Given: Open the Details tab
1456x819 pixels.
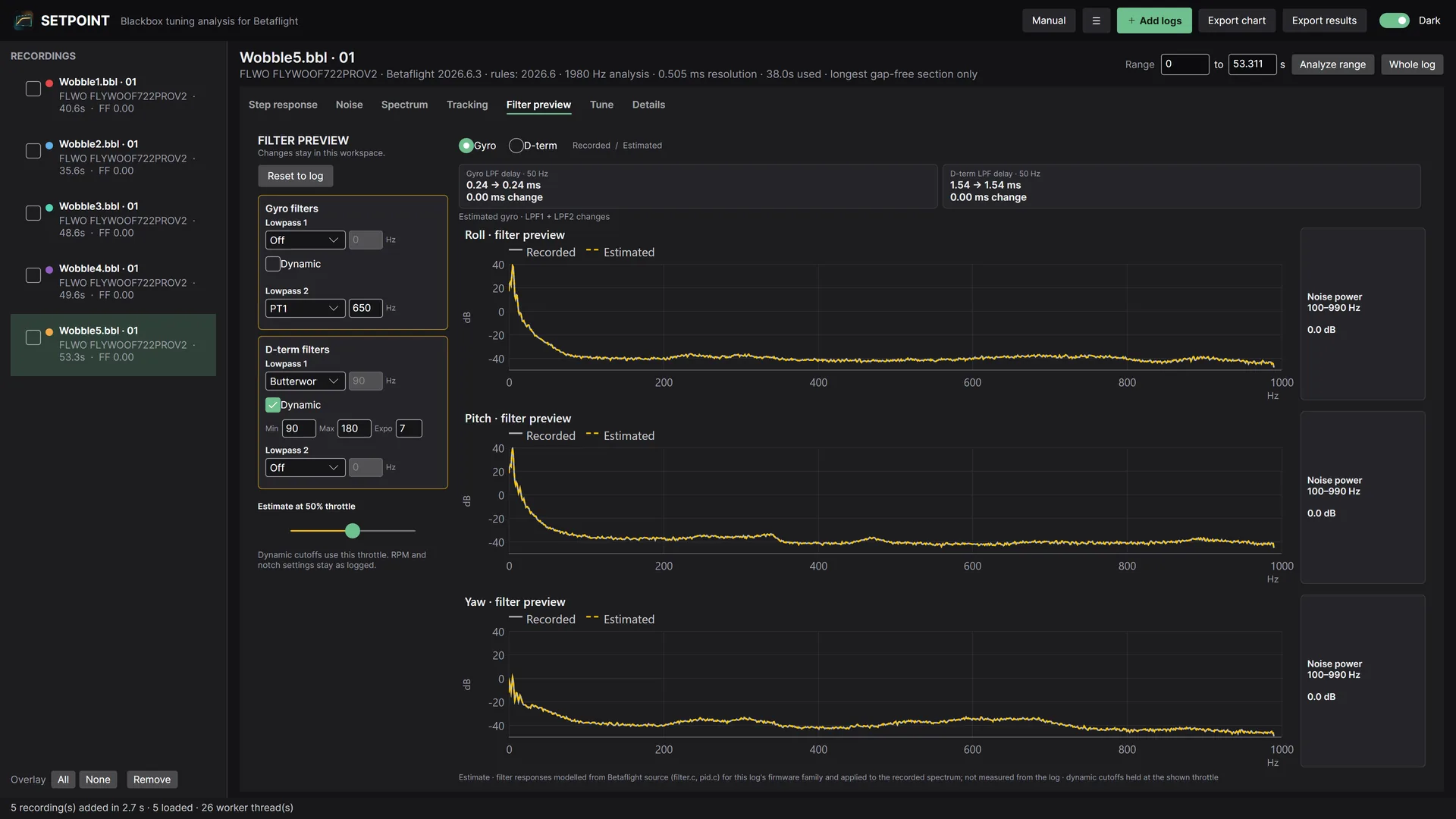Looking at the screenshot, I should pos(648,105).
